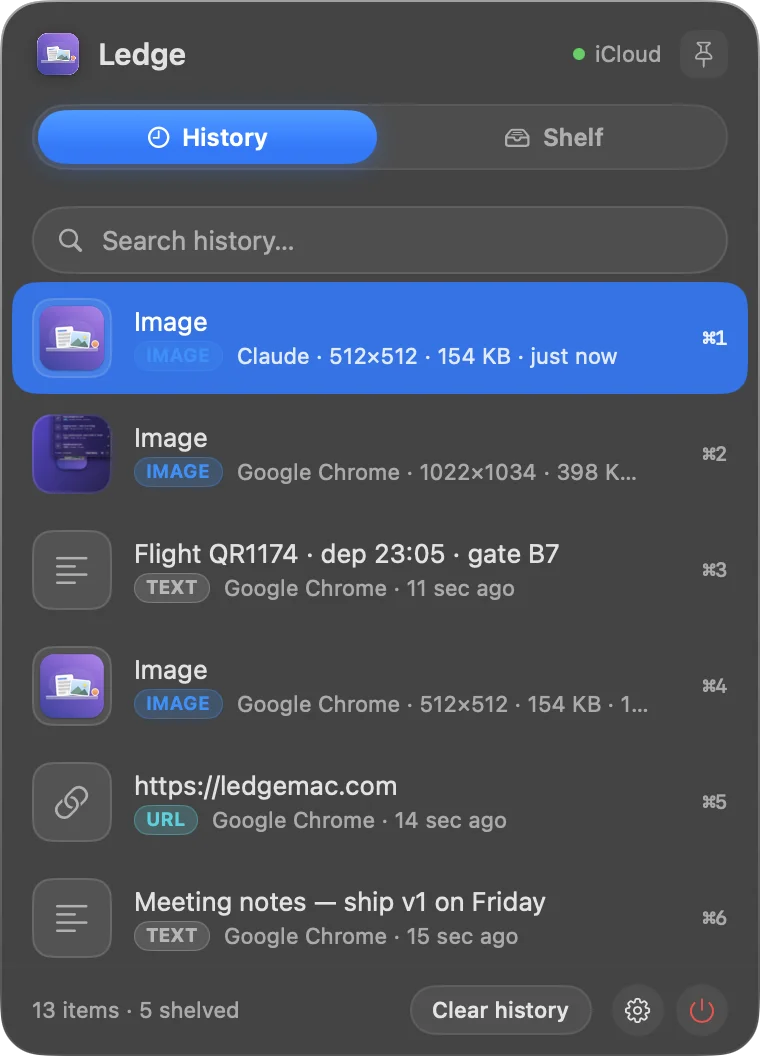Select the Claude 512×512 image entry
The width and height of the screenshot is (760, 1056).
[x=380, y=338]
